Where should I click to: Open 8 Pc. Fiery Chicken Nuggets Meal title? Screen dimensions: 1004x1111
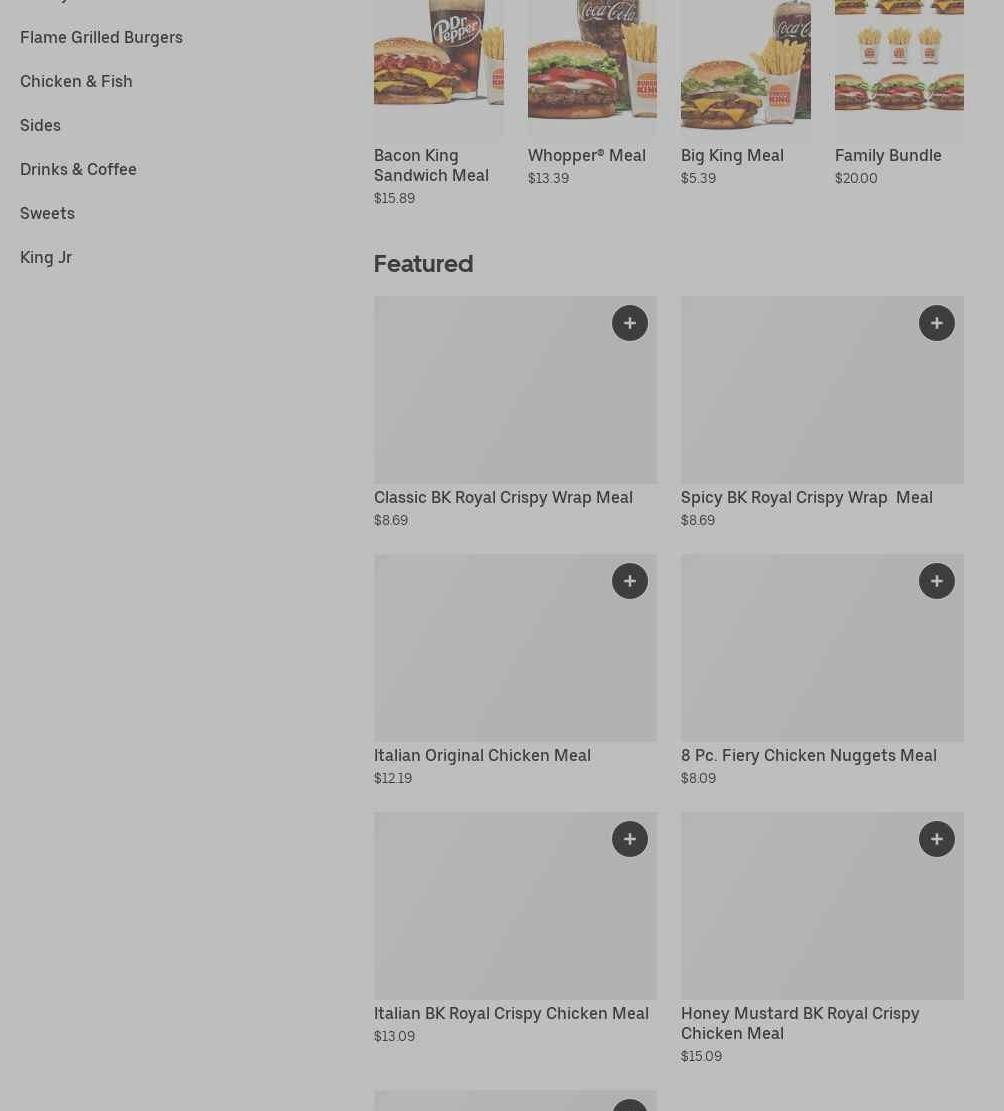coord(808,755)
